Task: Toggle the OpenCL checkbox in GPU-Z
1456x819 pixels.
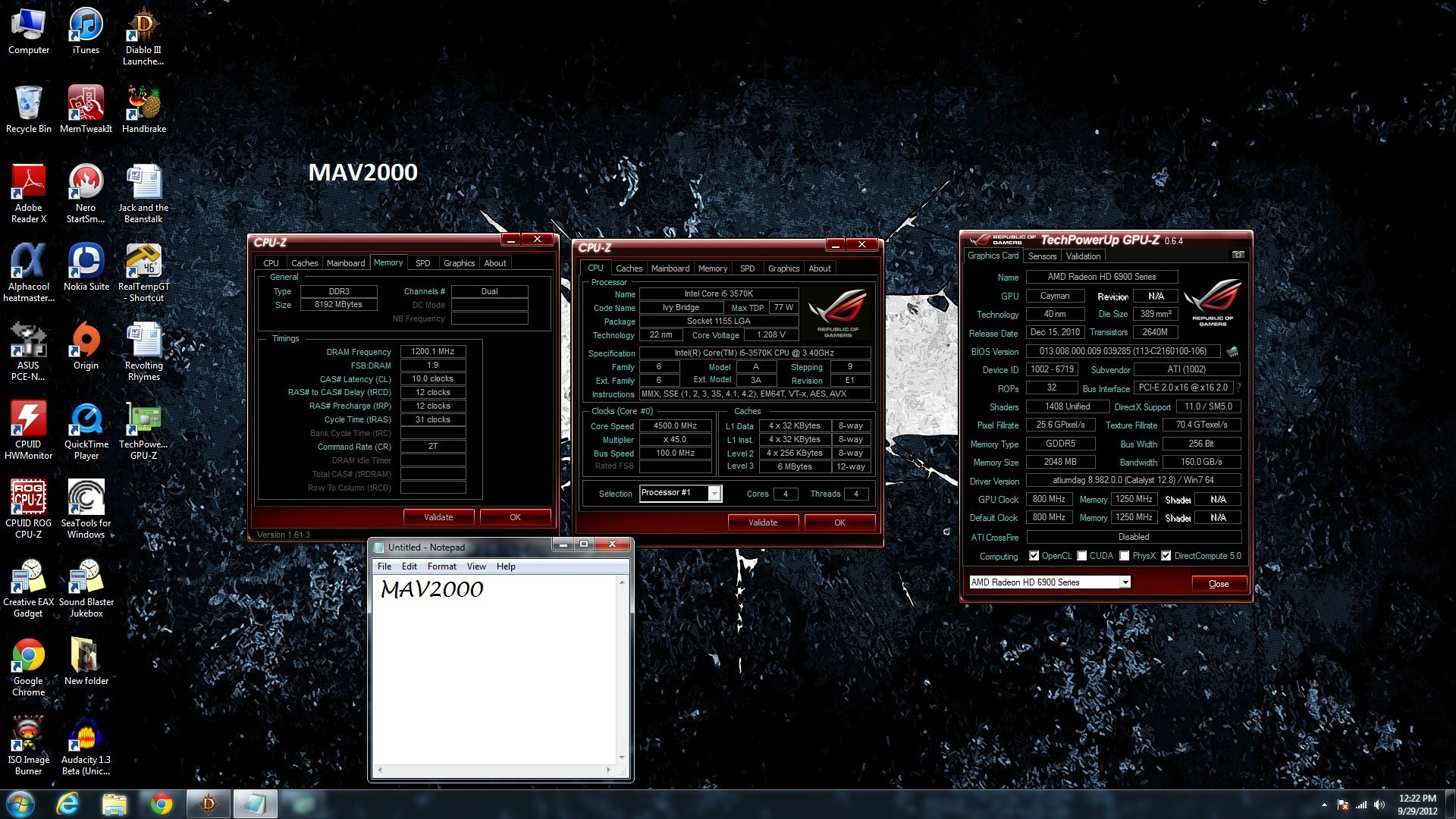Action: coord(1034,556)
